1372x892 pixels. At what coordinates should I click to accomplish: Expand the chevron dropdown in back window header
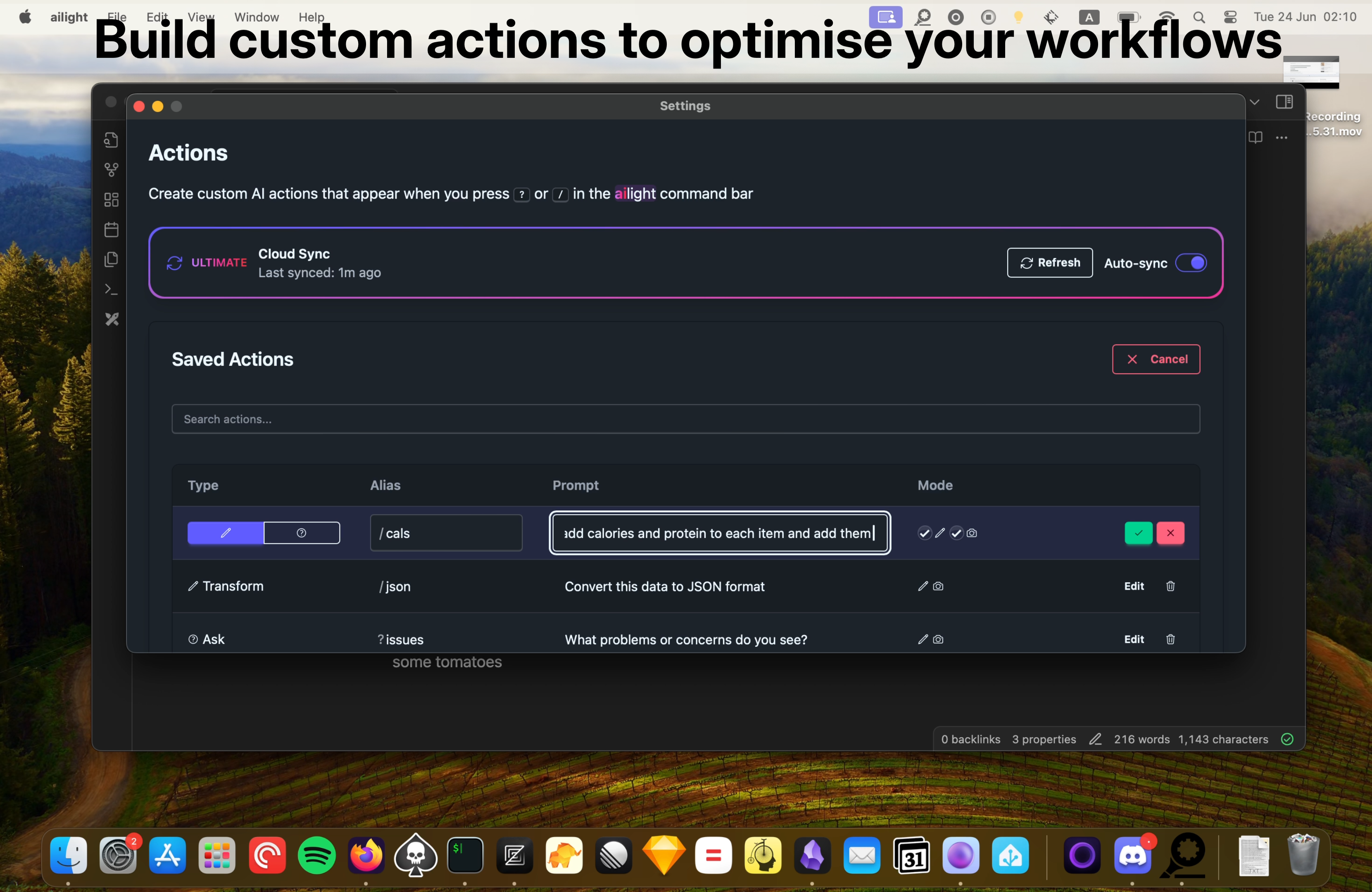(1254, 102)
